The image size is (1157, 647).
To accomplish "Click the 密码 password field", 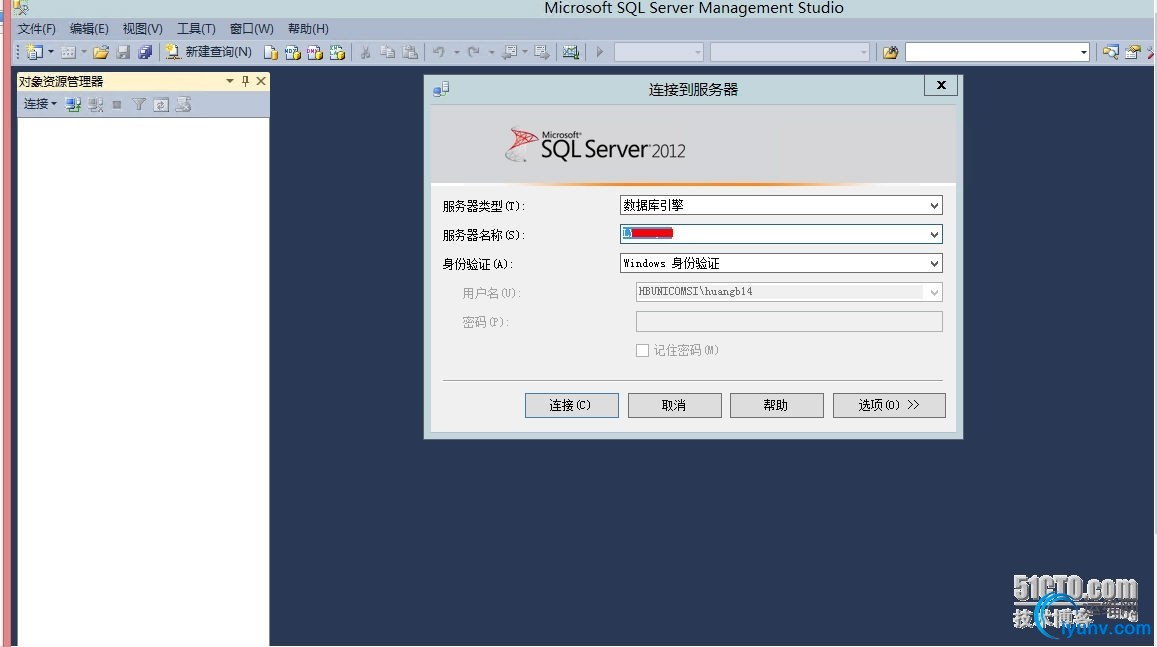I will coord(789,322).
